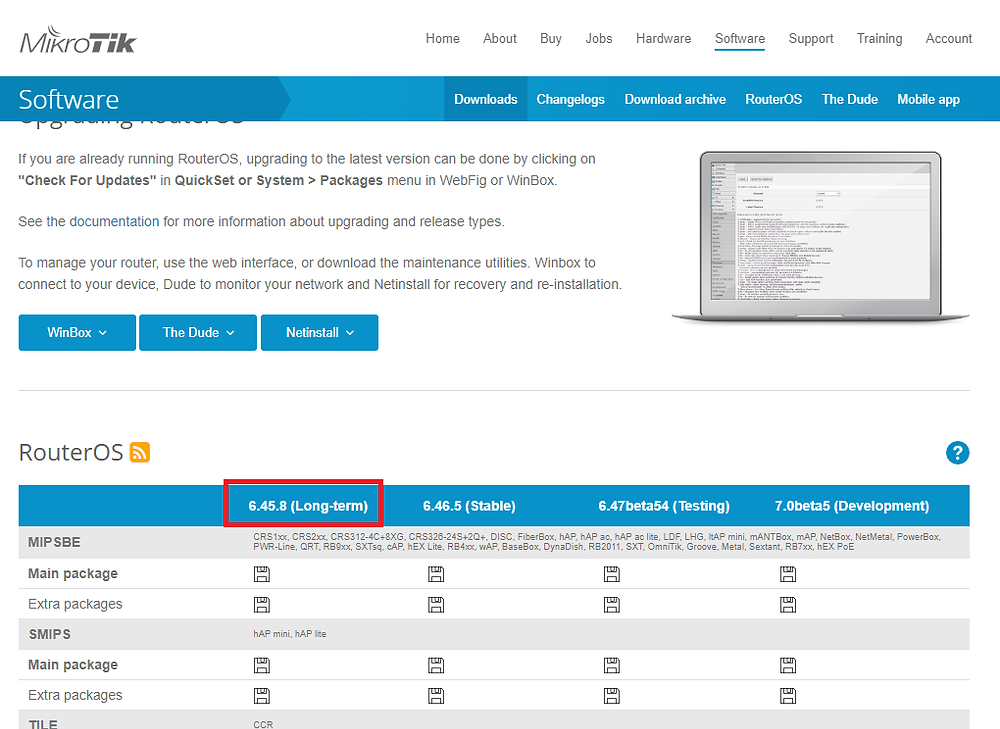Download MIPSBE Extra packages 7.0beta5 Development
Viewport: 1000px width, 729px height.
pyautogui.click(x=788, y=605)
